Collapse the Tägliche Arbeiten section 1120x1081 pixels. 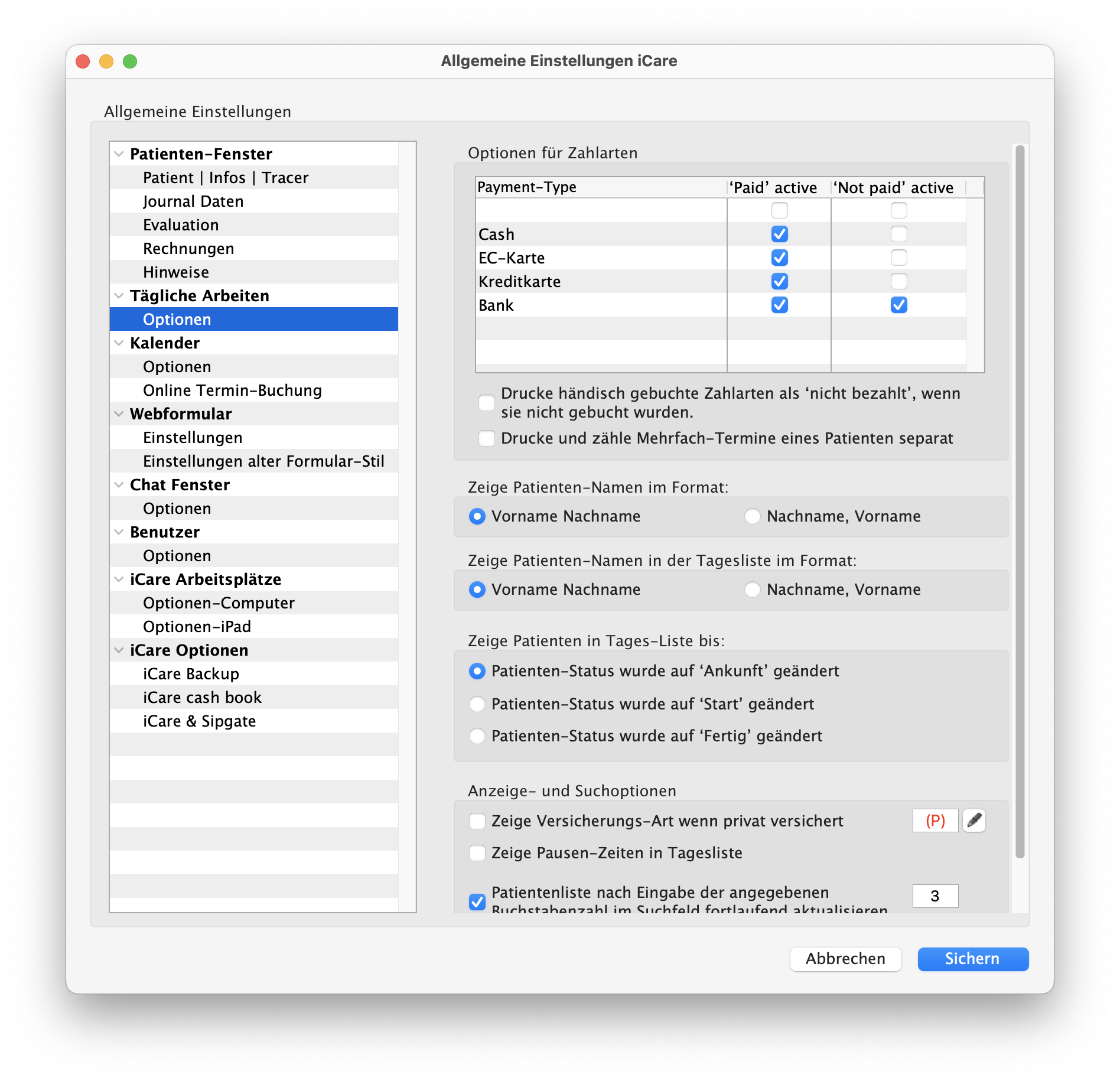point(119,296)
